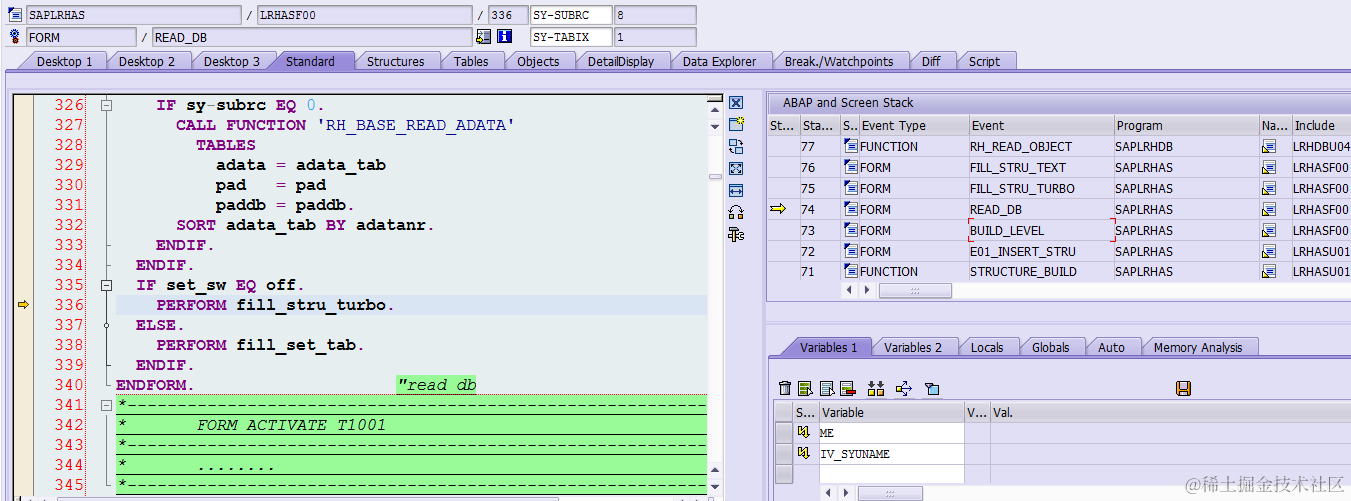Open the Objects tab
The height and width of the screenshot is (501, 1351).
pyautogui.click(x=538, y=62)
